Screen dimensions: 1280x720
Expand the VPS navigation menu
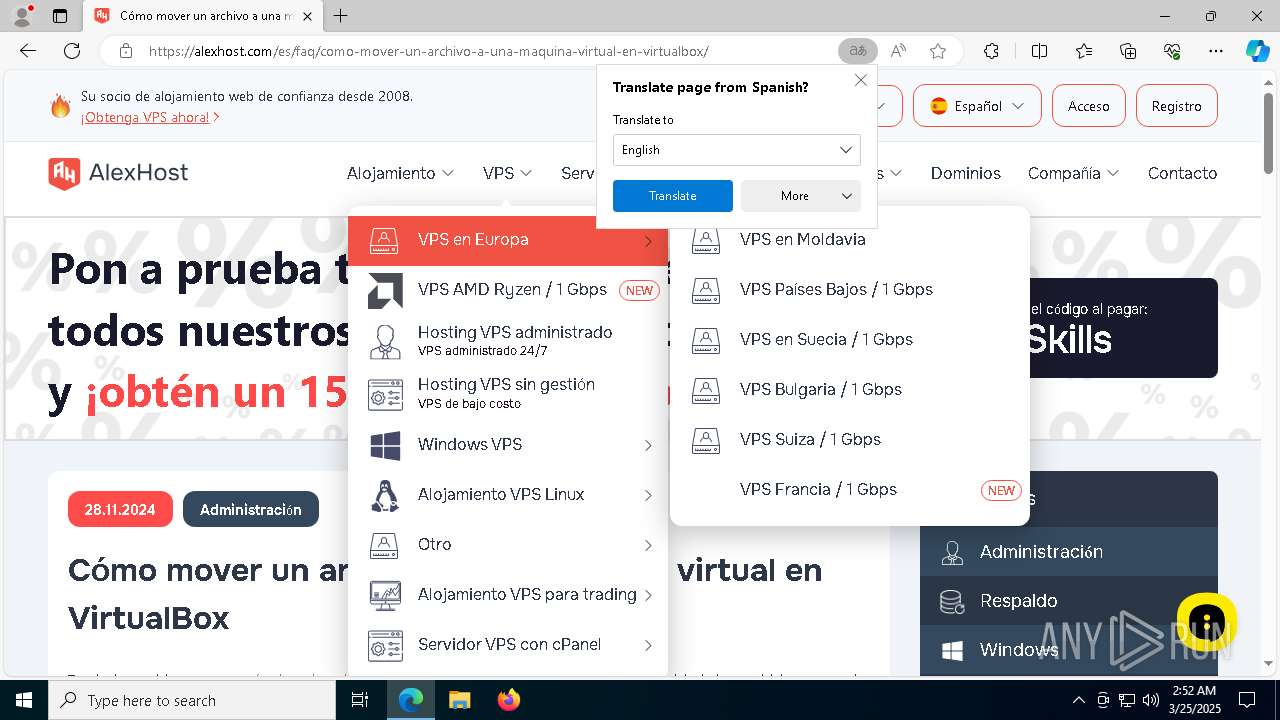pos(507,173)
